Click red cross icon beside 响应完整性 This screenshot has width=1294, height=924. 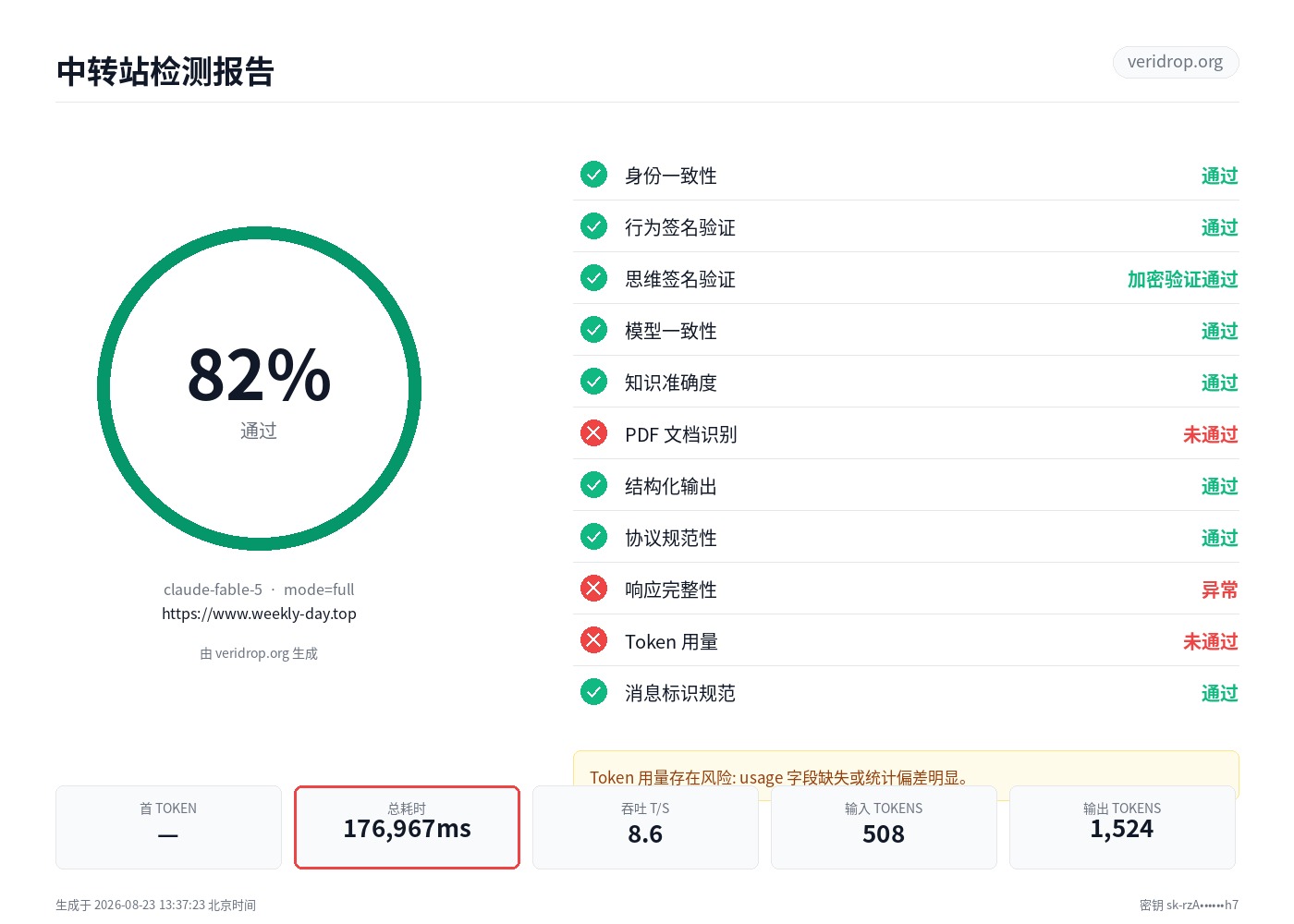tap(593, 589)
